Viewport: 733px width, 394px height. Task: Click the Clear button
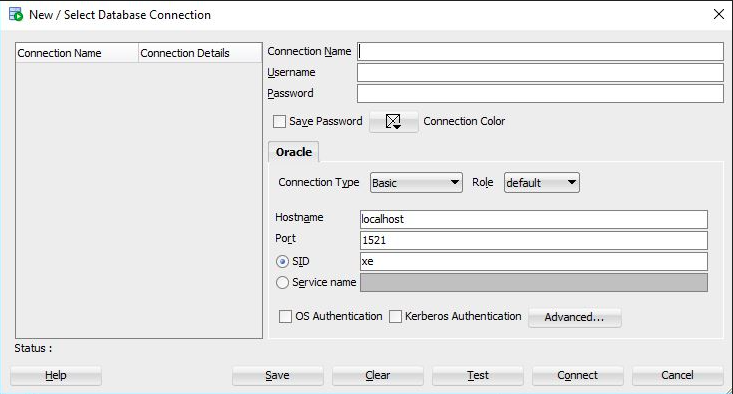pyautogui.click(x=378, y=375)
